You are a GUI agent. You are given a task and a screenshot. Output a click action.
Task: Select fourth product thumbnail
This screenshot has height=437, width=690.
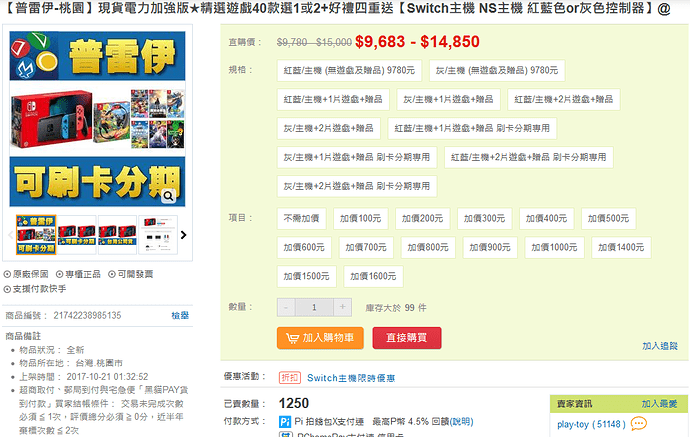pyautogui.click(x=158, y=235)
